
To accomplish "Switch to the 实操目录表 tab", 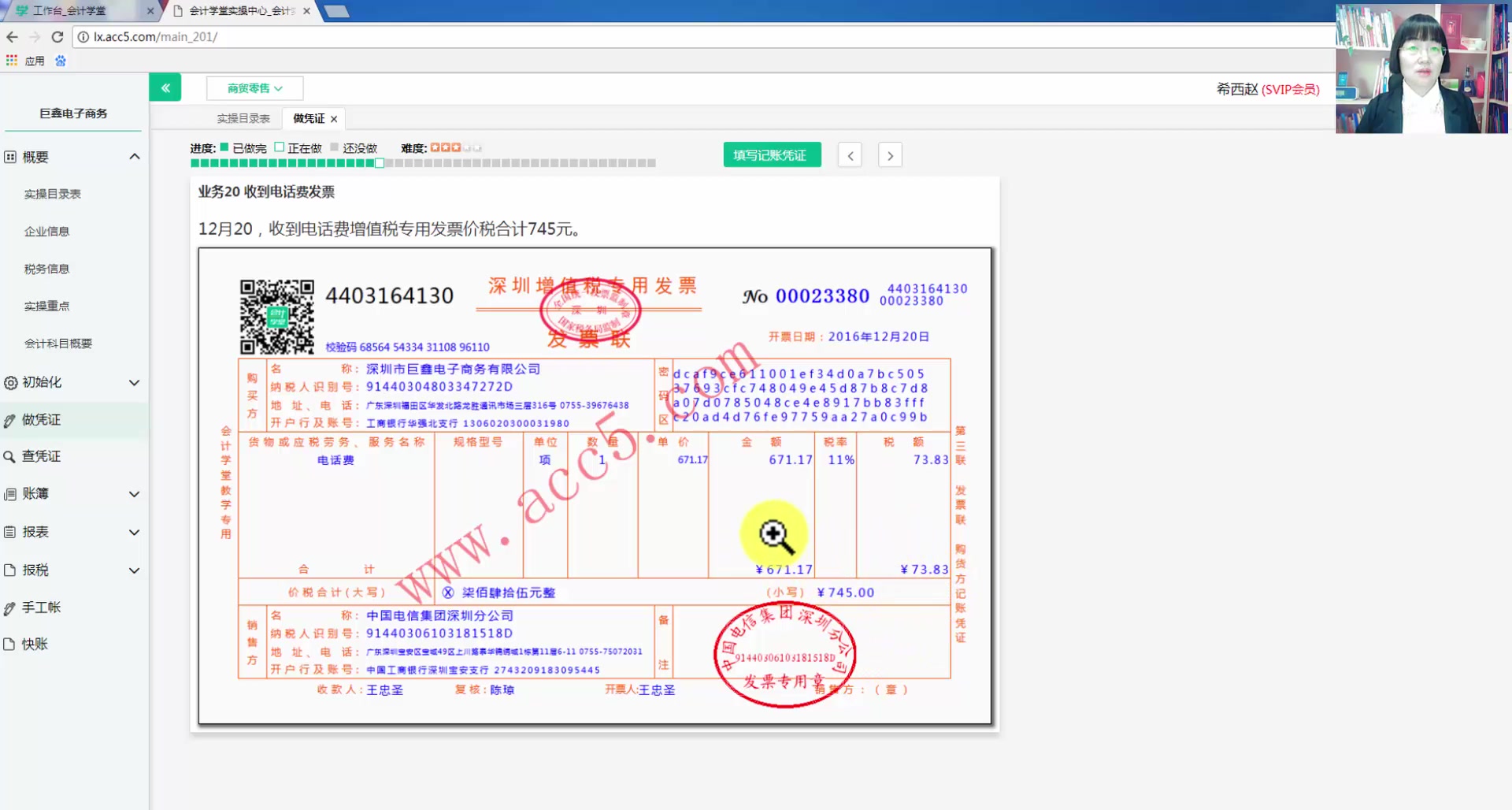I will pos(243,118).
